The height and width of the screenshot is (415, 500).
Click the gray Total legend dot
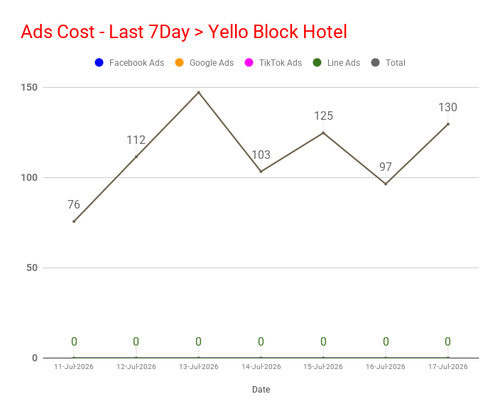coord(375,63)
